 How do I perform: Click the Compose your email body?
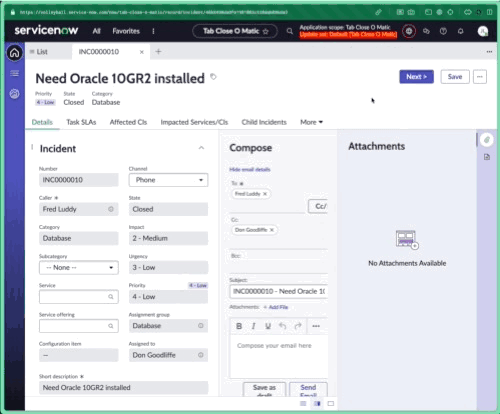pos(279,357)
